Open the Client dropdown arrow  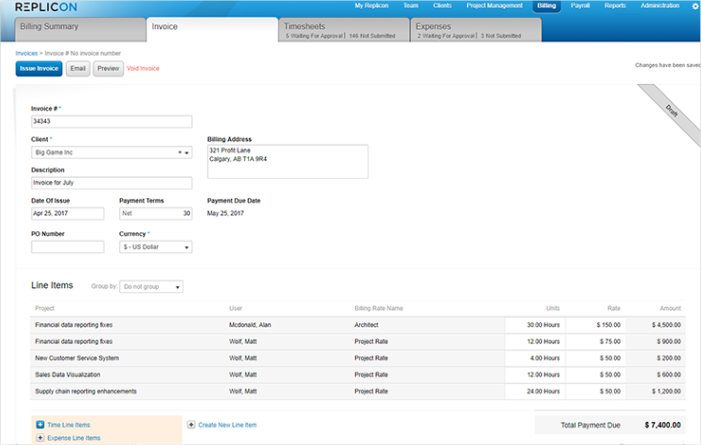point(187,153)
